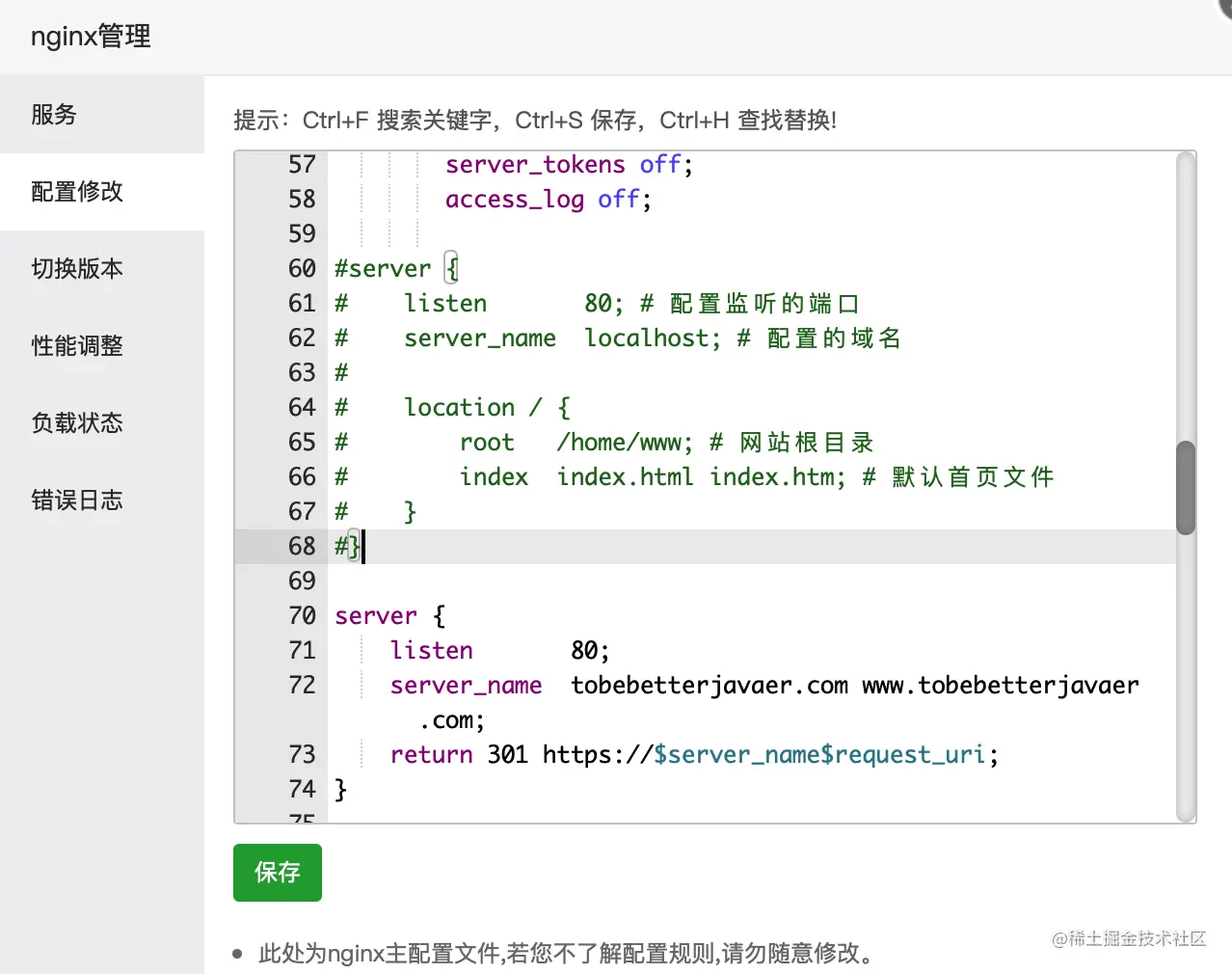Click line number 60 in gutter
The image size is (1232, 974).
[302, 269]
